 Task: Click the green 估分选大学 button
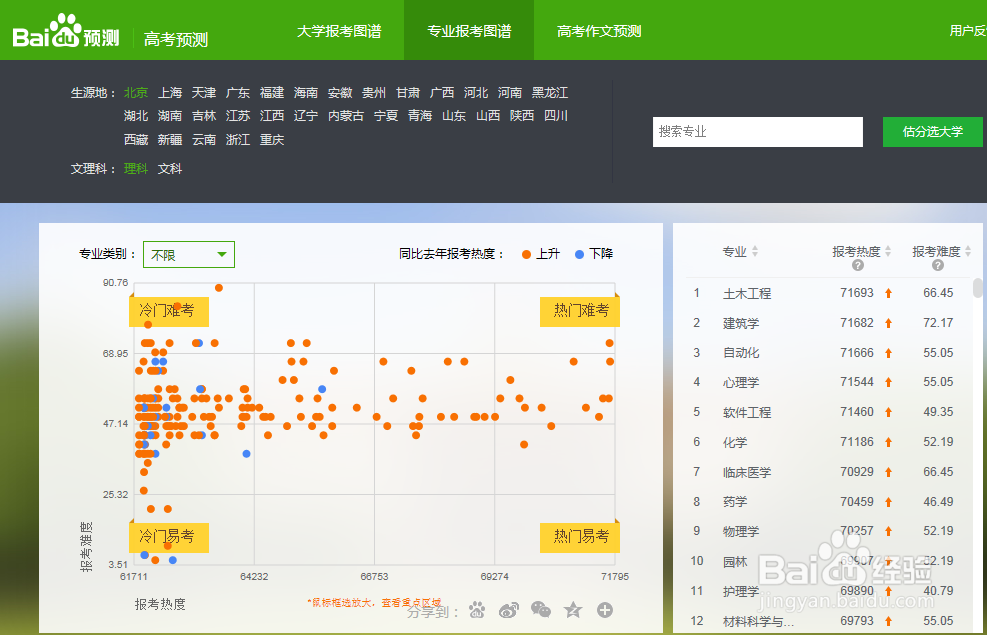point(932,131)
